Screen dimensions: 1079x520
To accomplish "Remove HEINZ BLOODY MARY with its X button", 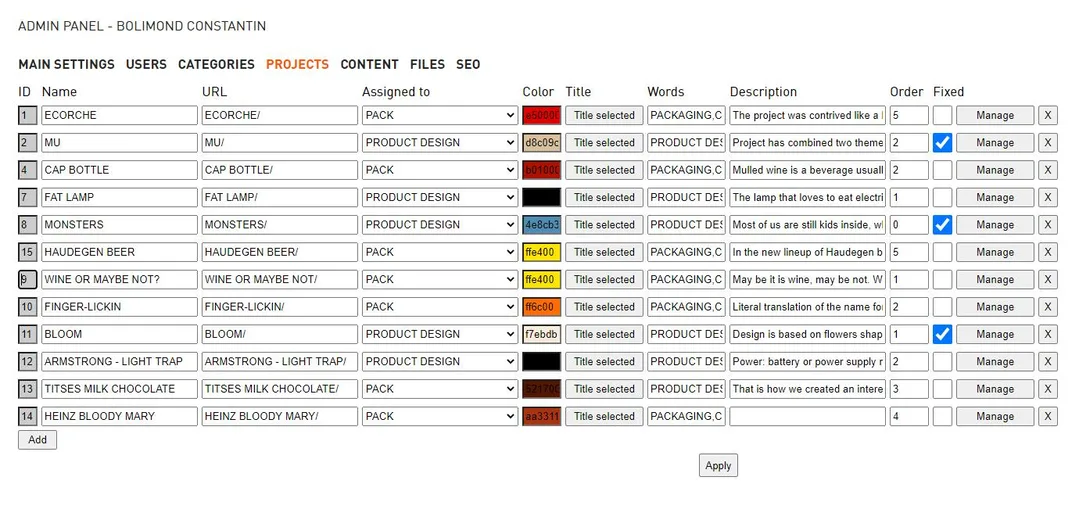I will pyautogui.click(x=1047, y=416).
